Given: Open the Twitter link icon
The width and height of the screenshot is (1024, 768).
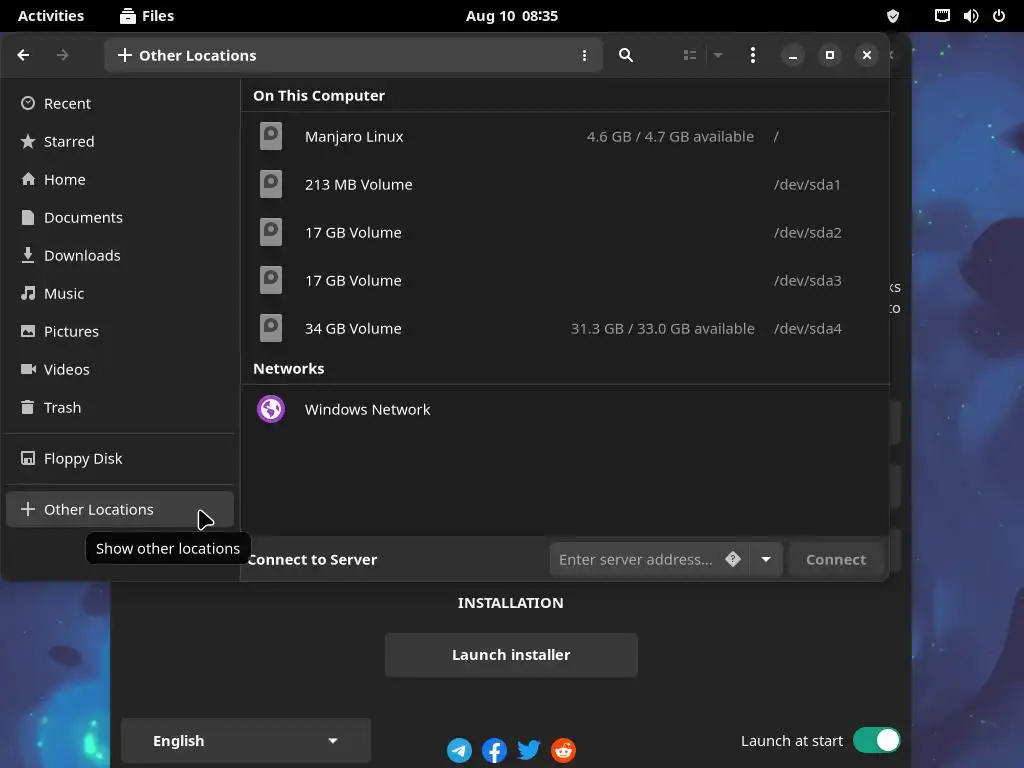Looking at the screenshot, I should click(529, 750).
